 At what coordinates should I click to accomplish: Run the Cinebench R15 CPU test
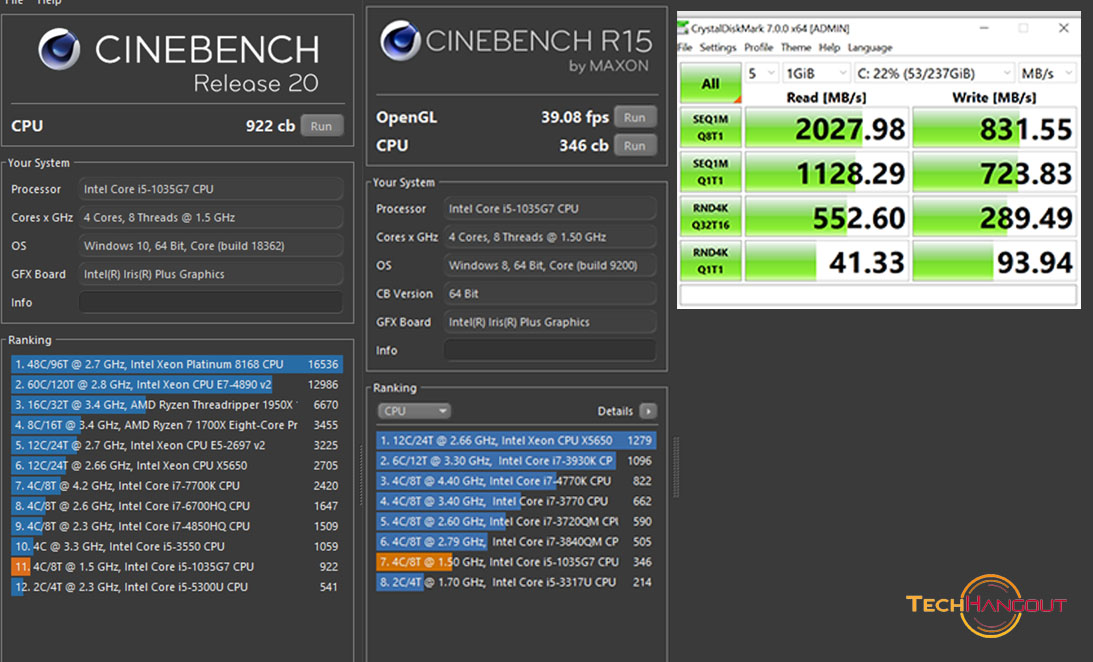point(634,146)
